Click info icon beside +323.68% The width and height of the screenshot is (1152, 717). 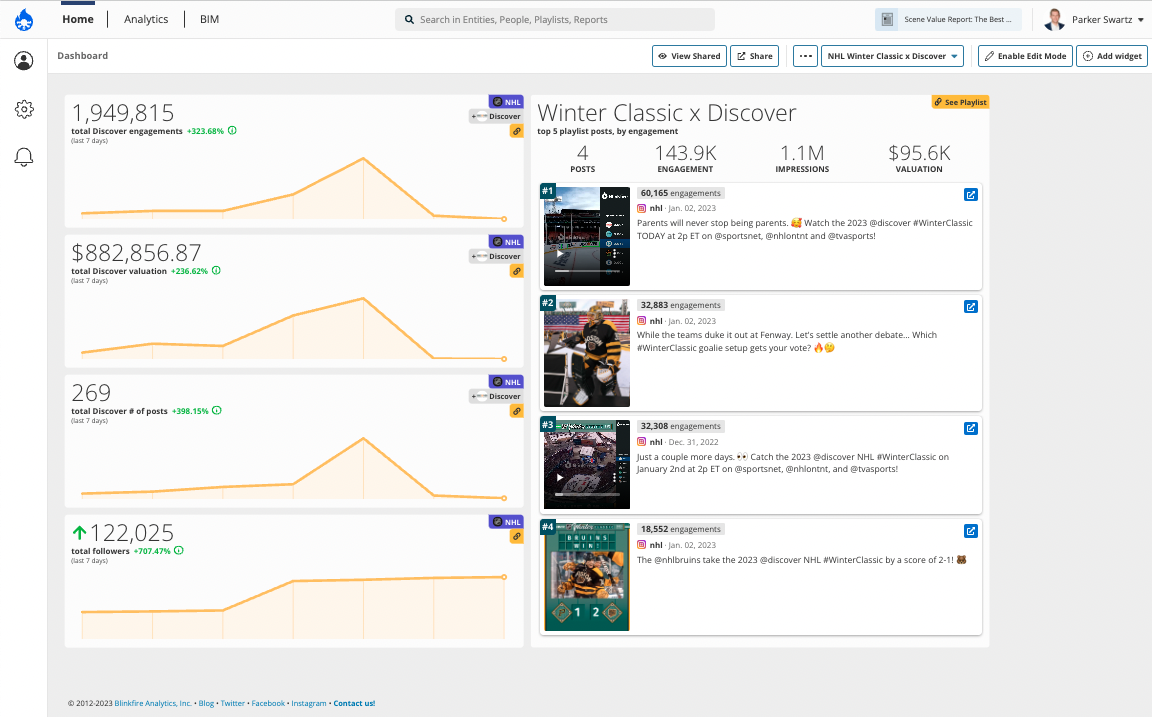click(232, 131)
